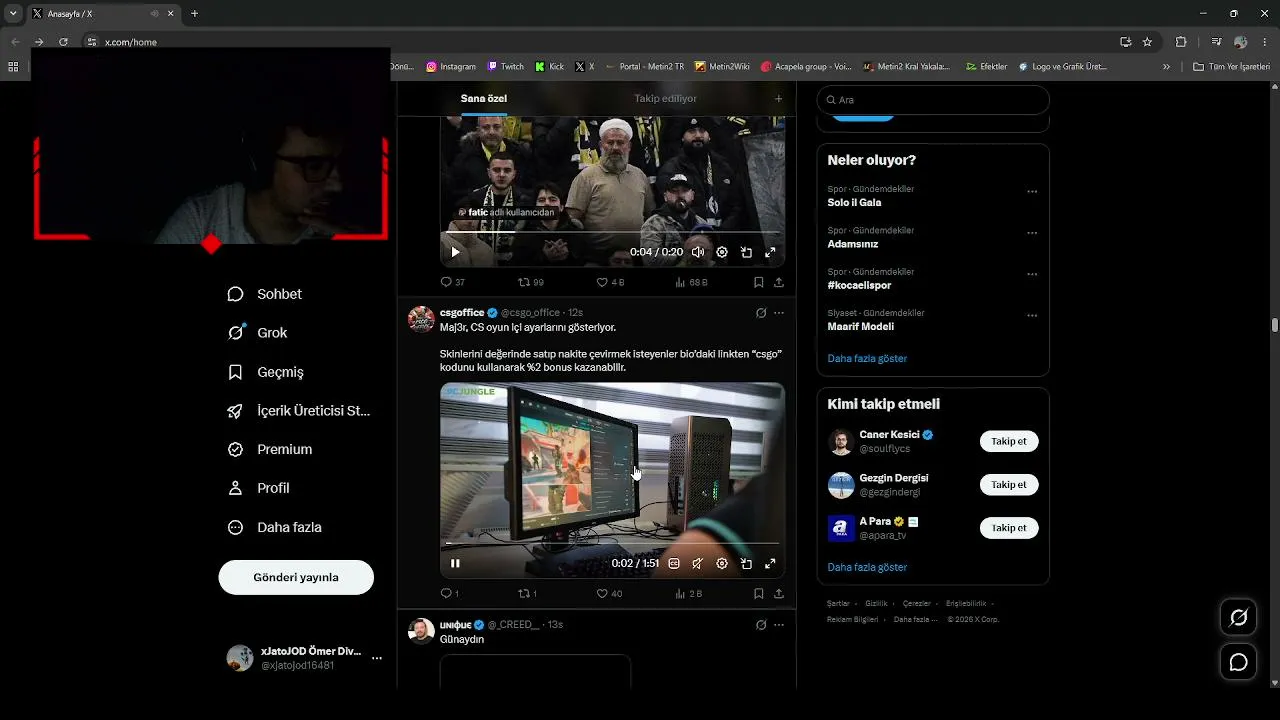Viewport: 1280px width, 720px height.
Task: Toggle captions on the csgoffice video
Action: pos(674,563)
